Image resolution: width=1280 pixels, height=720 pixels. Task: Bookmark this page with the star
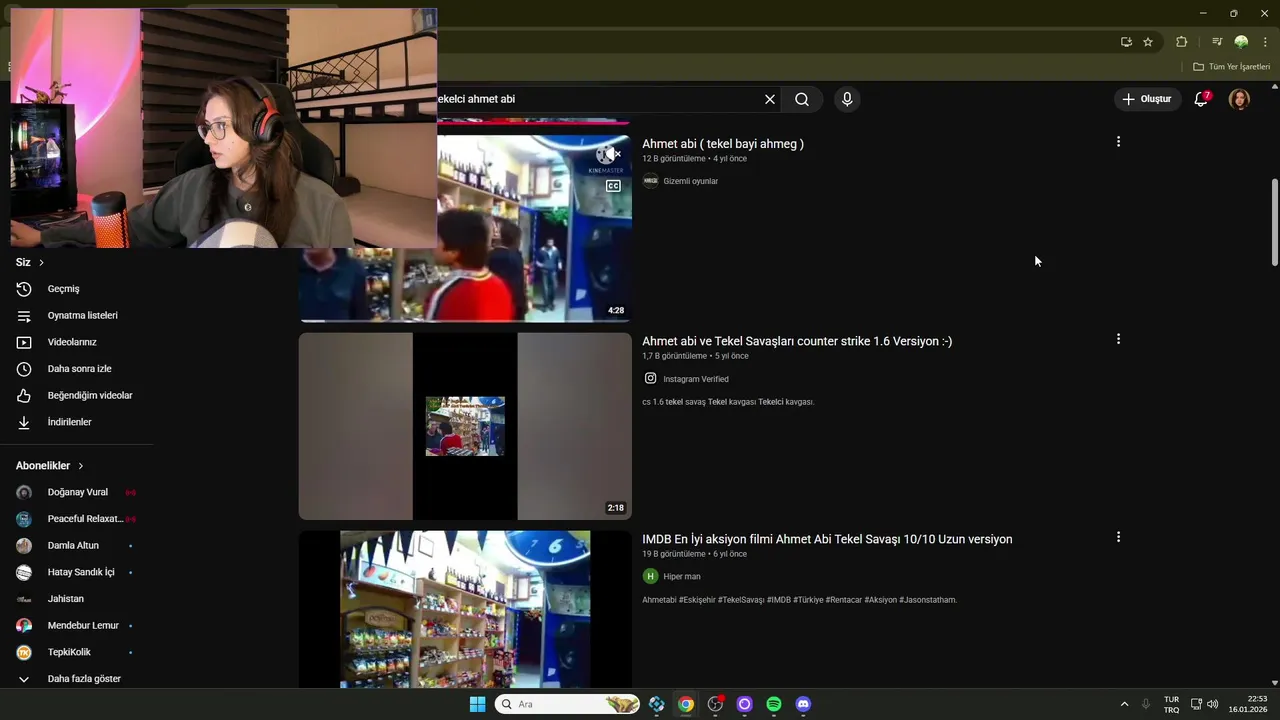(1148, 42)
